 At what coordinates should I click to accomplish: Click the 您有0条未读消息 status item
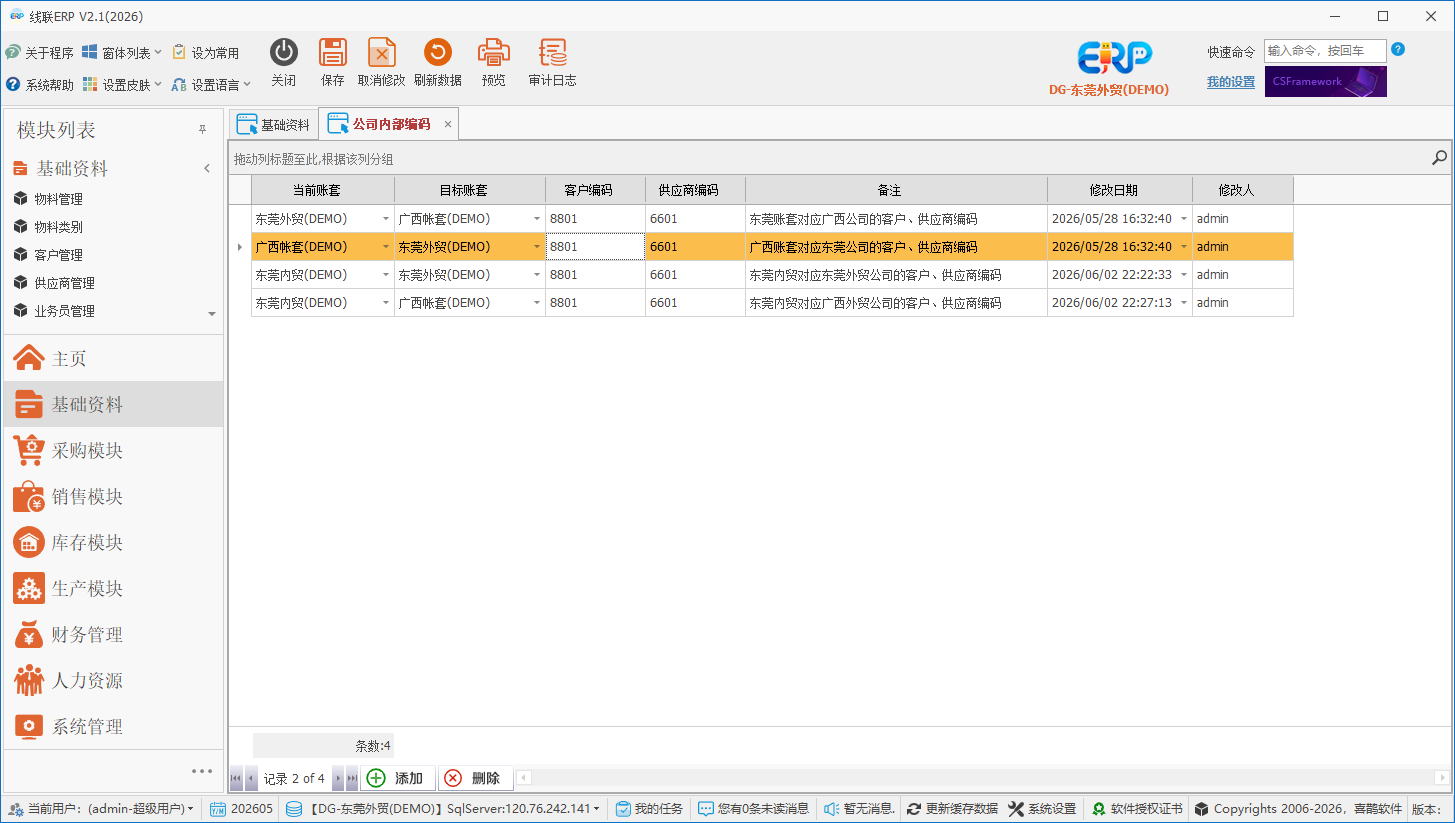coord(753,809)
